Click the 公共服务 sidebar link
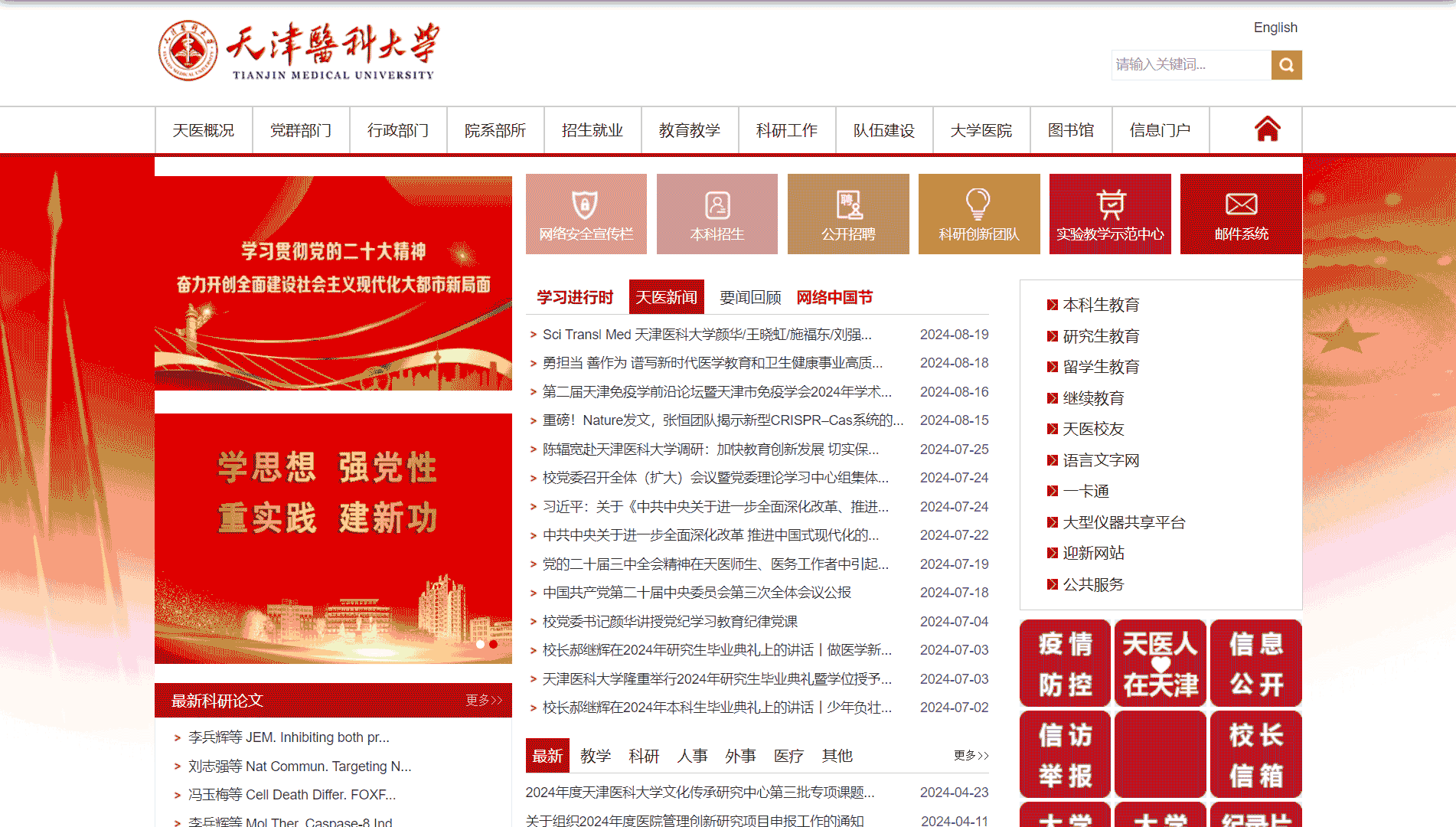 coord(1093,584)
